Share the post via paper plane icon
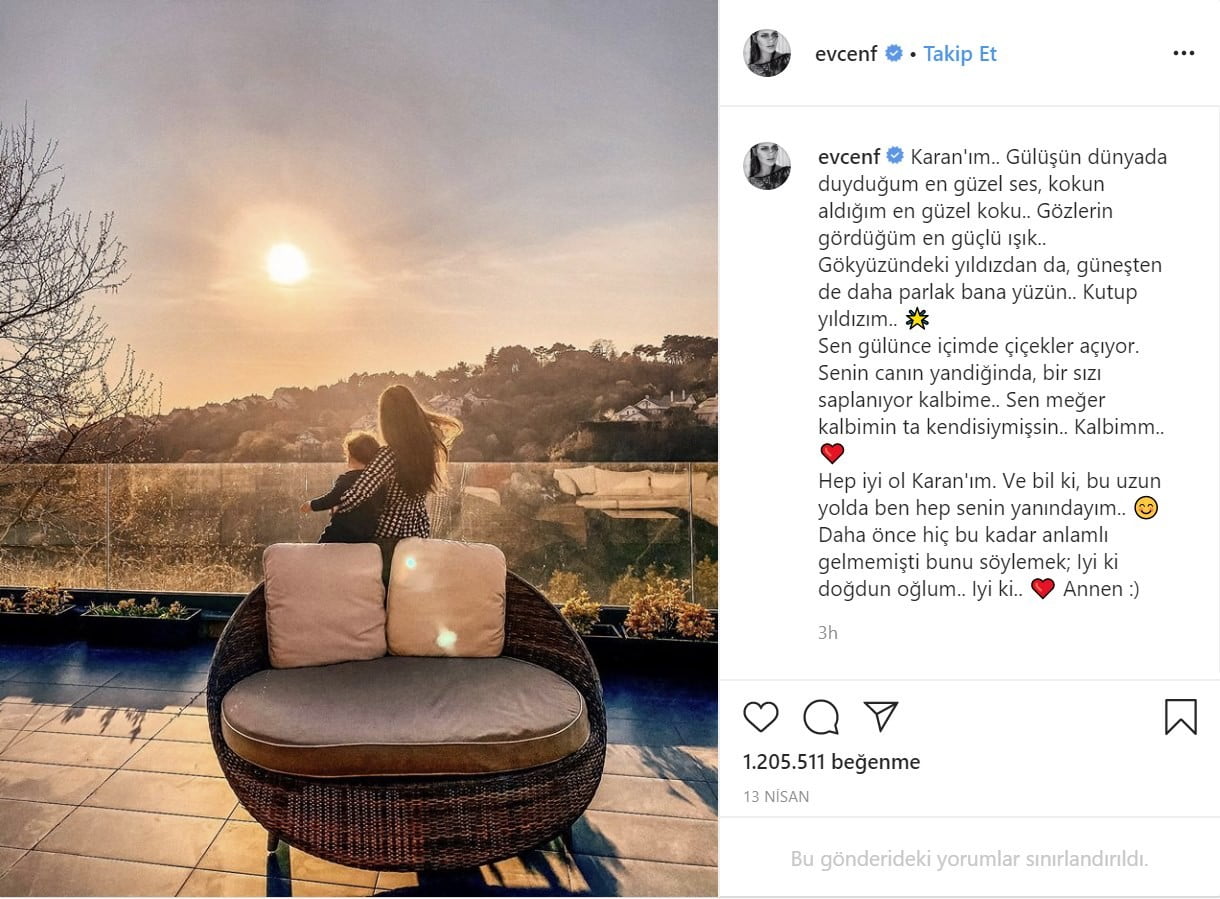The width and height of the screenshot is (1220, 899). pos(881,716)
